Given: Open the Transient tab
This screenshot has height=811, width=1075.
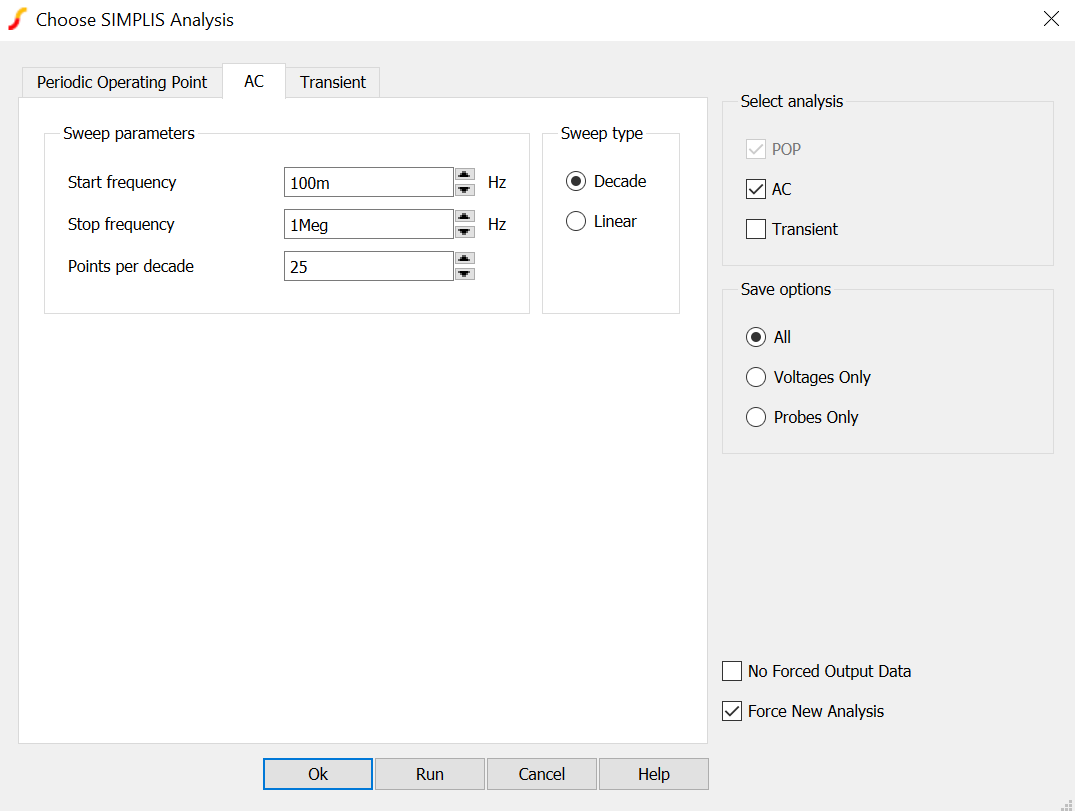Looking at the screenshot, I should (x=333, y=82).
